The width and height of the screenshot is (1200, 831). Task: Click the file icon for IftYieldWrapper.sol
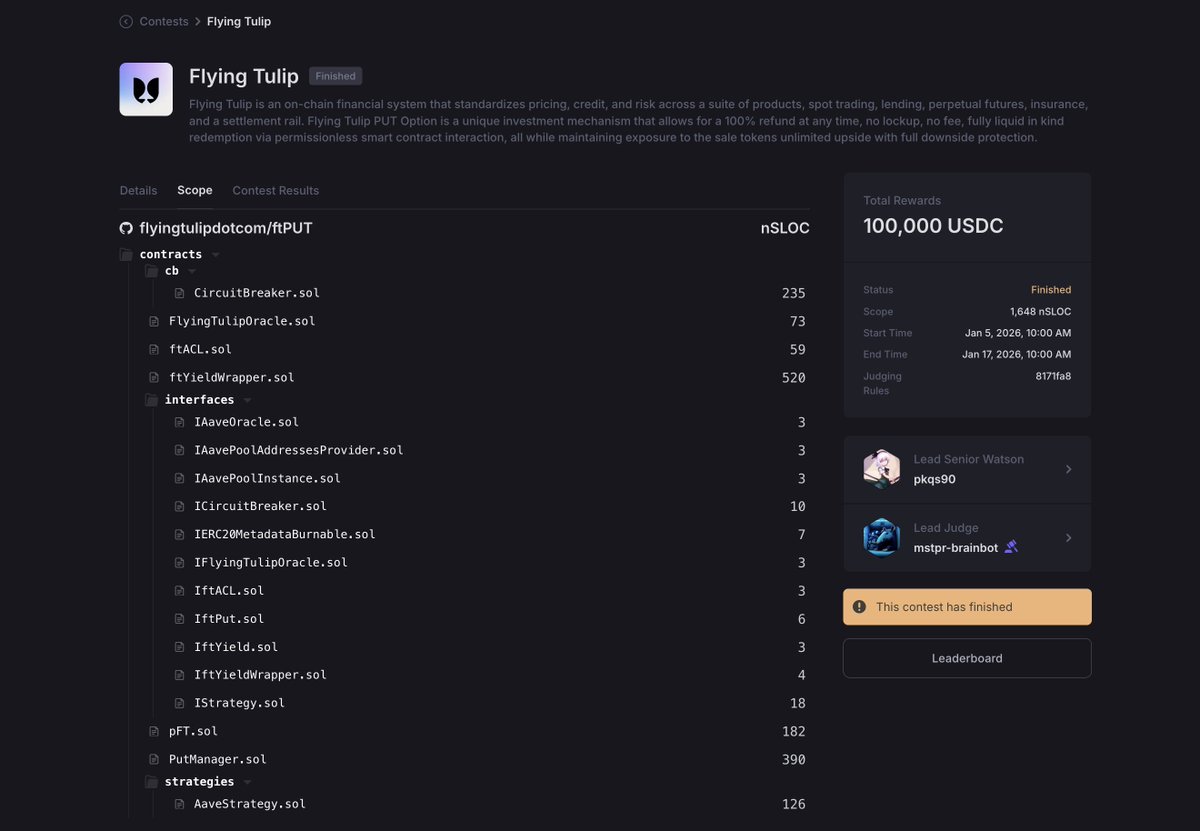coord(179,675)
